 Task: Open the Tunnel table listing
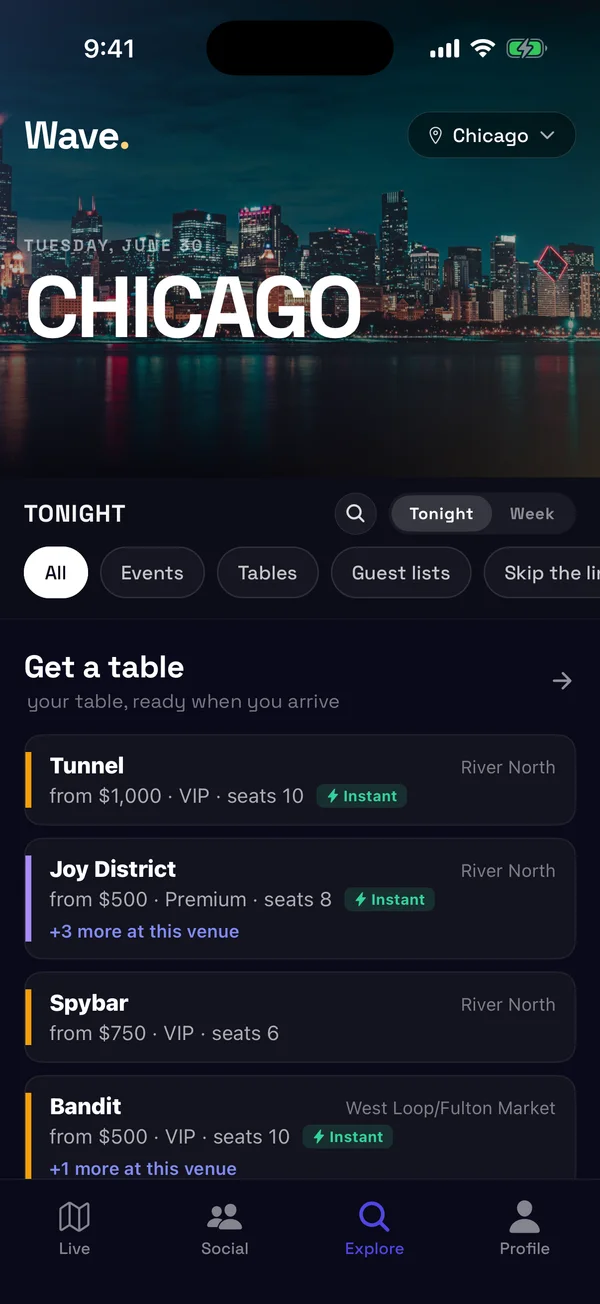pyautogui.click(x=300, y=780)
